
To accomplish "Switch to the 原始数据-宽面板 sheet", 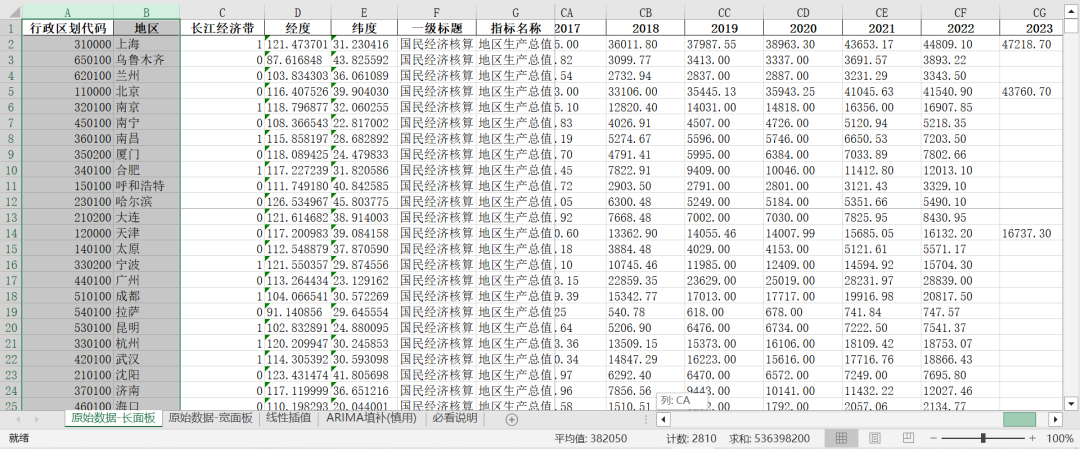I will point(211,418).
